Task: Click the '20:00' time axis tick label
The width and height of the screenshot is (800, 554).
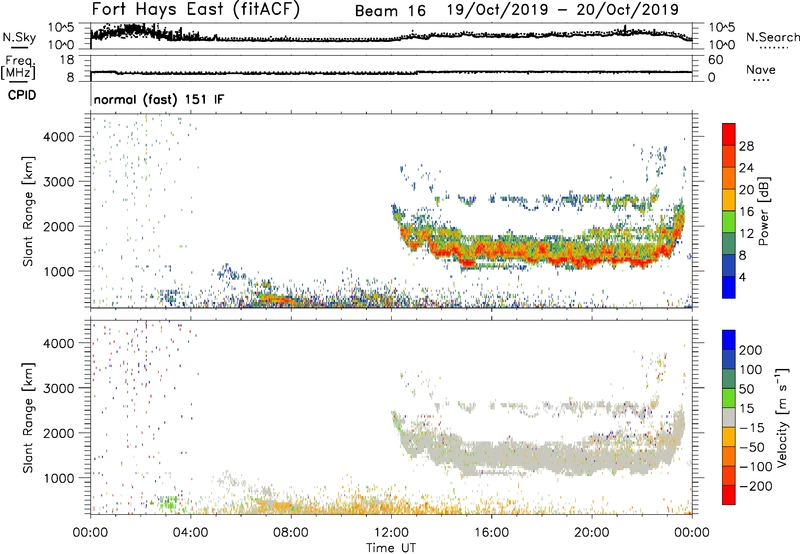Action: [592, 533]
